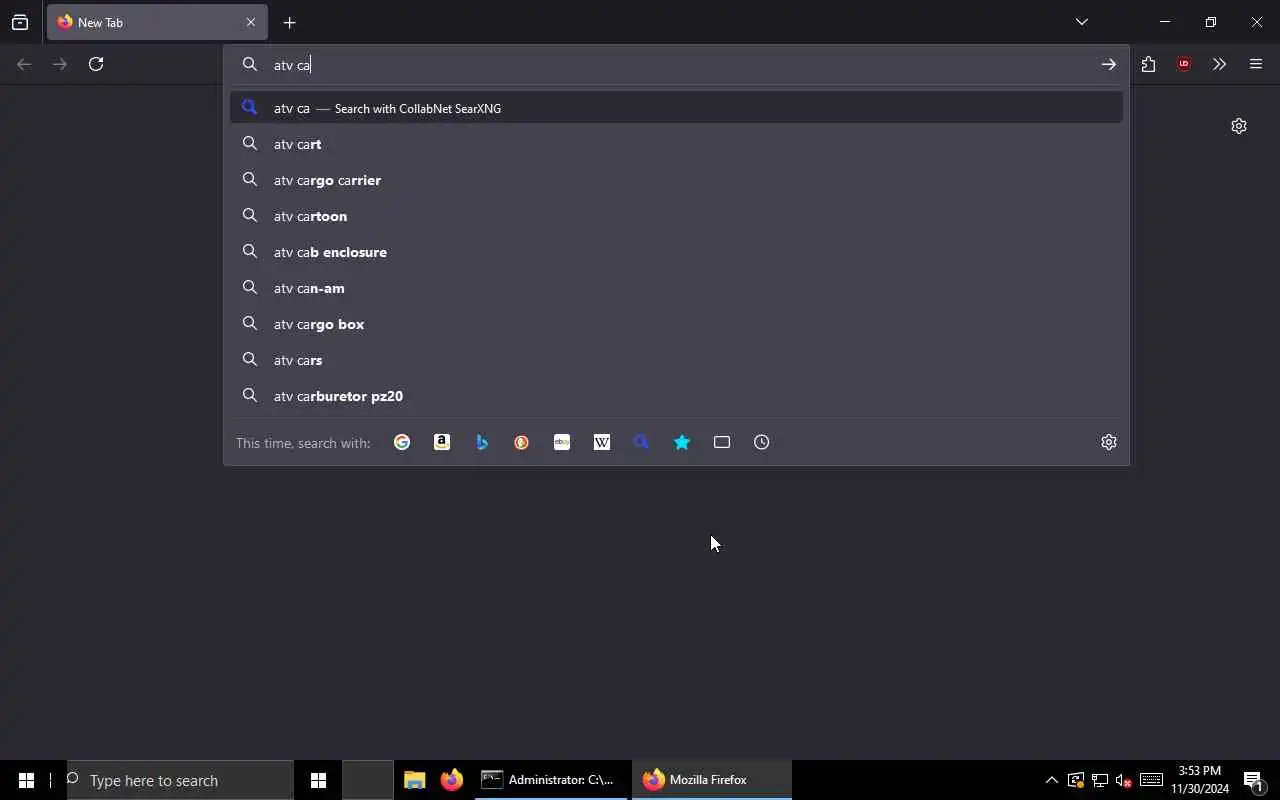The image size is (1280, 800).
Task: Choose the "atv cargo carrier" suggestion
Action: [x=676, y=180]
